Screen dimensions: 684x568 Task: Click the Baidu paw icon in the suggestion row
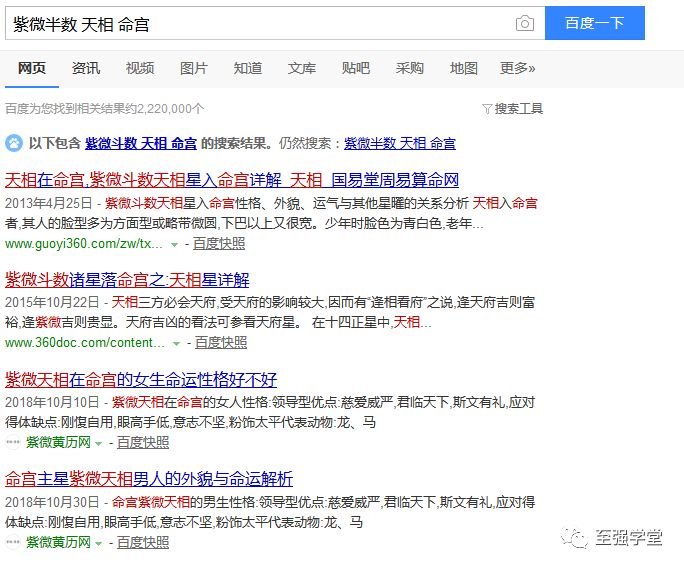14,143
